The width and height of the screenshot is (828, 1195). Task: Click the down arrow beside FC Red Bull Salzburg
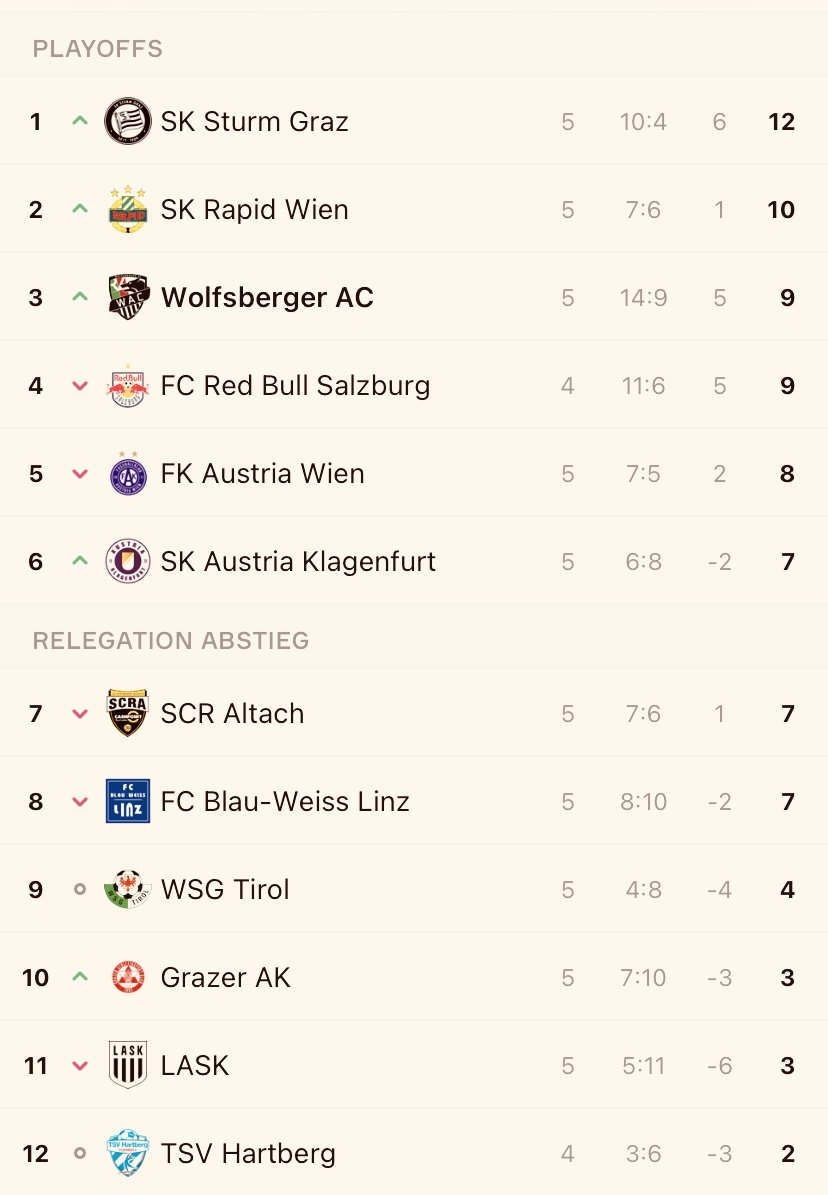80,386
